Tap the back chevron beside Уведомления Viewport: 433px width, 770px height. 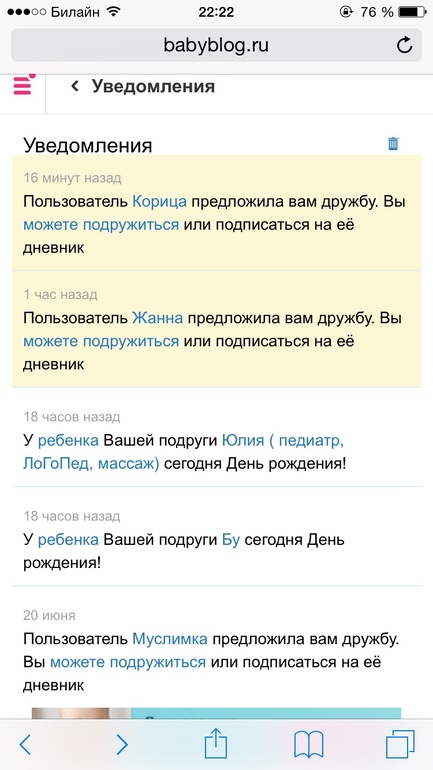click(75, 86)
